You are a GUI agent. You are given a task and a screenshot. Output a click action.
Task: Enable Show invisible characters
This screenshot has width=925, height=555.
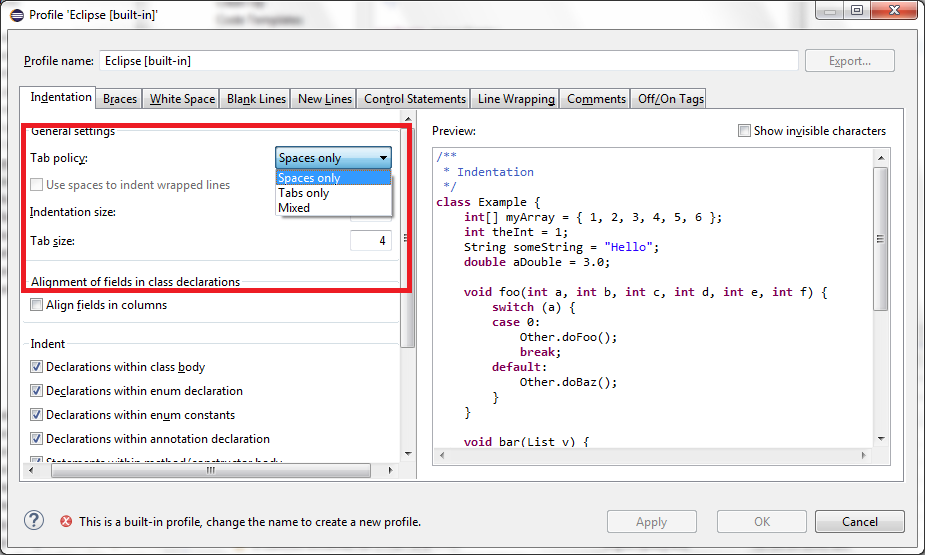tap(744, 130)
